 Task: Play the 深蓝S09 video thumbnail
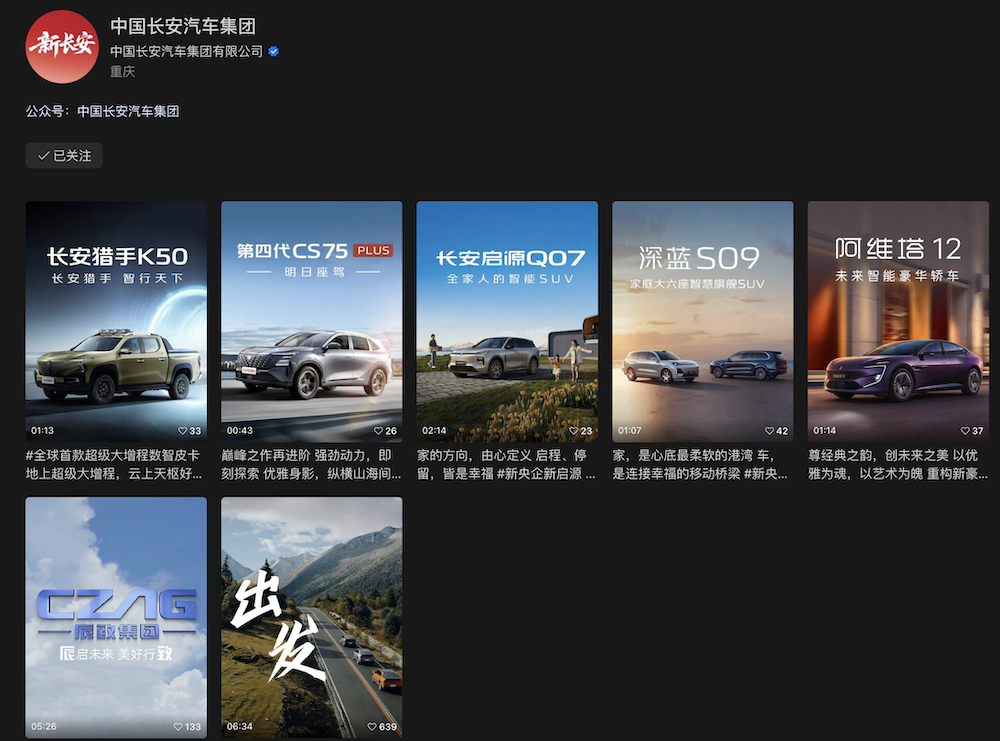point(702,320)
